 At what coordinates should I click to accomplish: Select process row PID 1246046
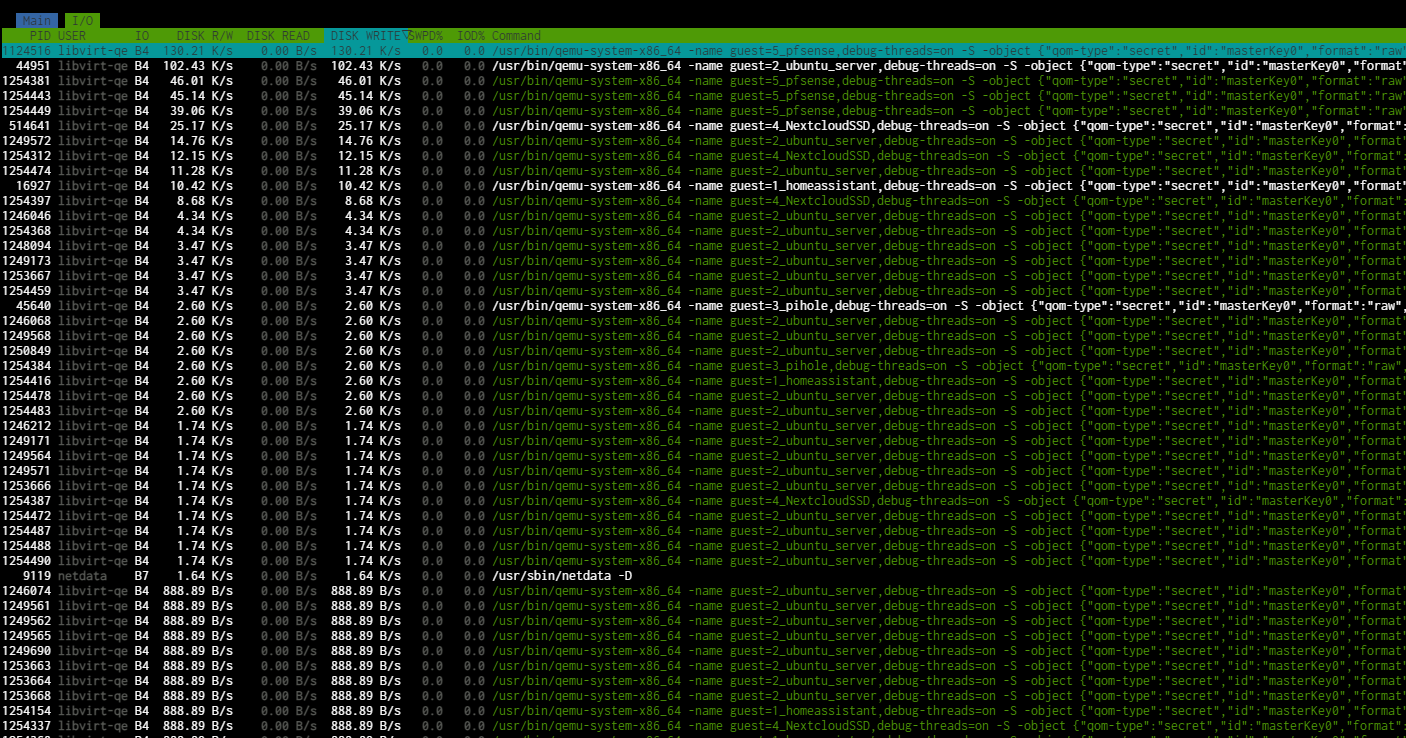tap(703, 216)
